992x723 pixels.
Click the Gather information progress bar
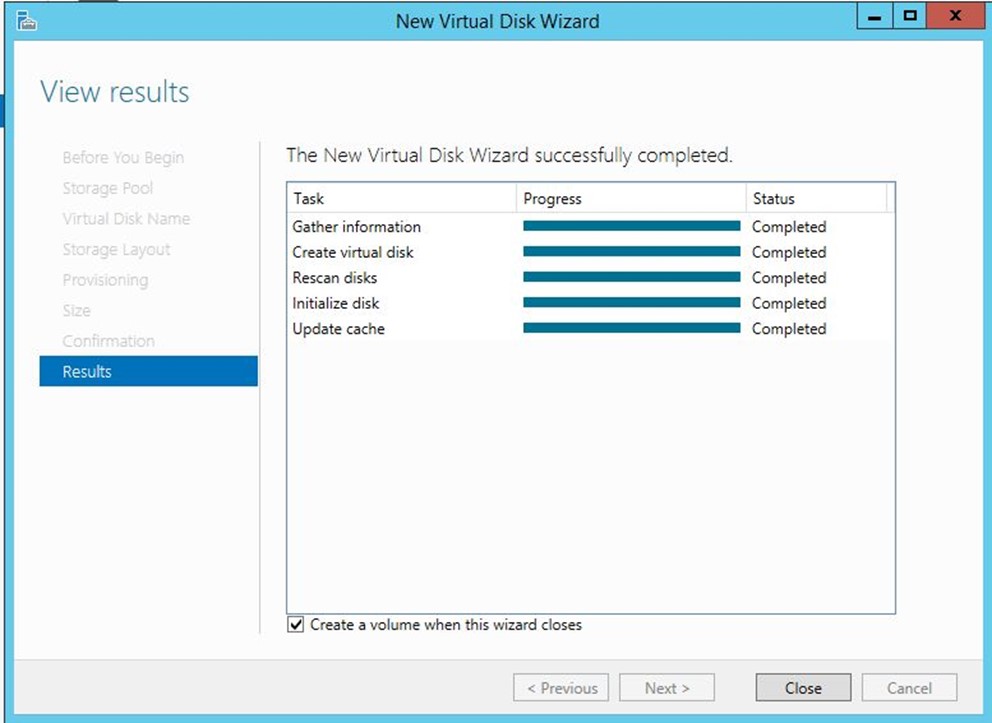pos(631,226)
